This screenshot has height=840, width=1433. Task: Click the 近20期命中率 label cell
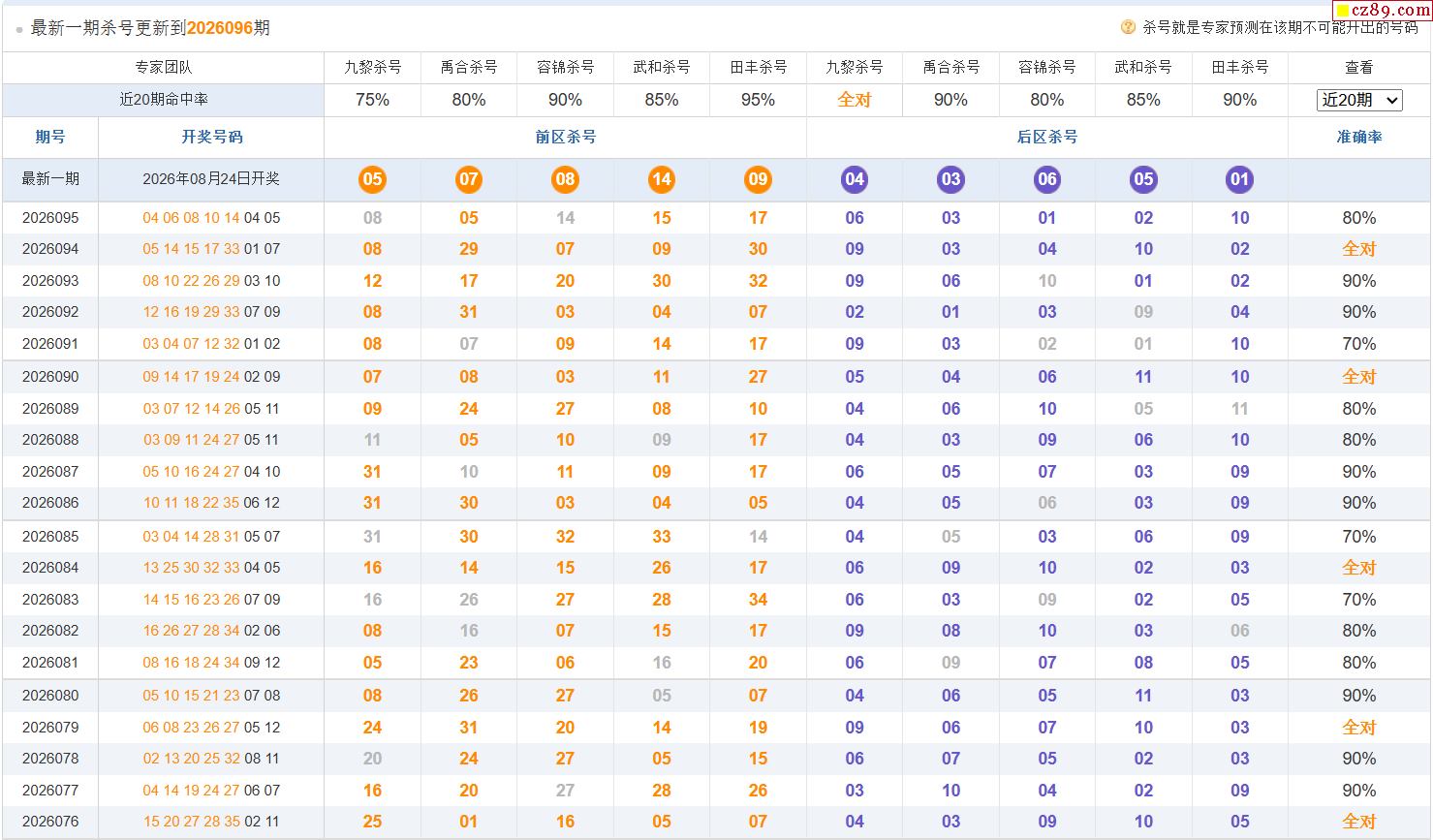163,100
